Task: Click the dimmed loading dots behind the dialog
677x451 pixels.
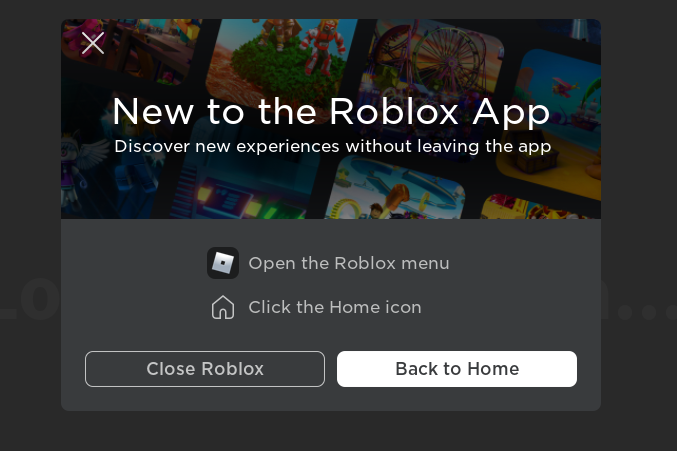Action: [643, 312]
